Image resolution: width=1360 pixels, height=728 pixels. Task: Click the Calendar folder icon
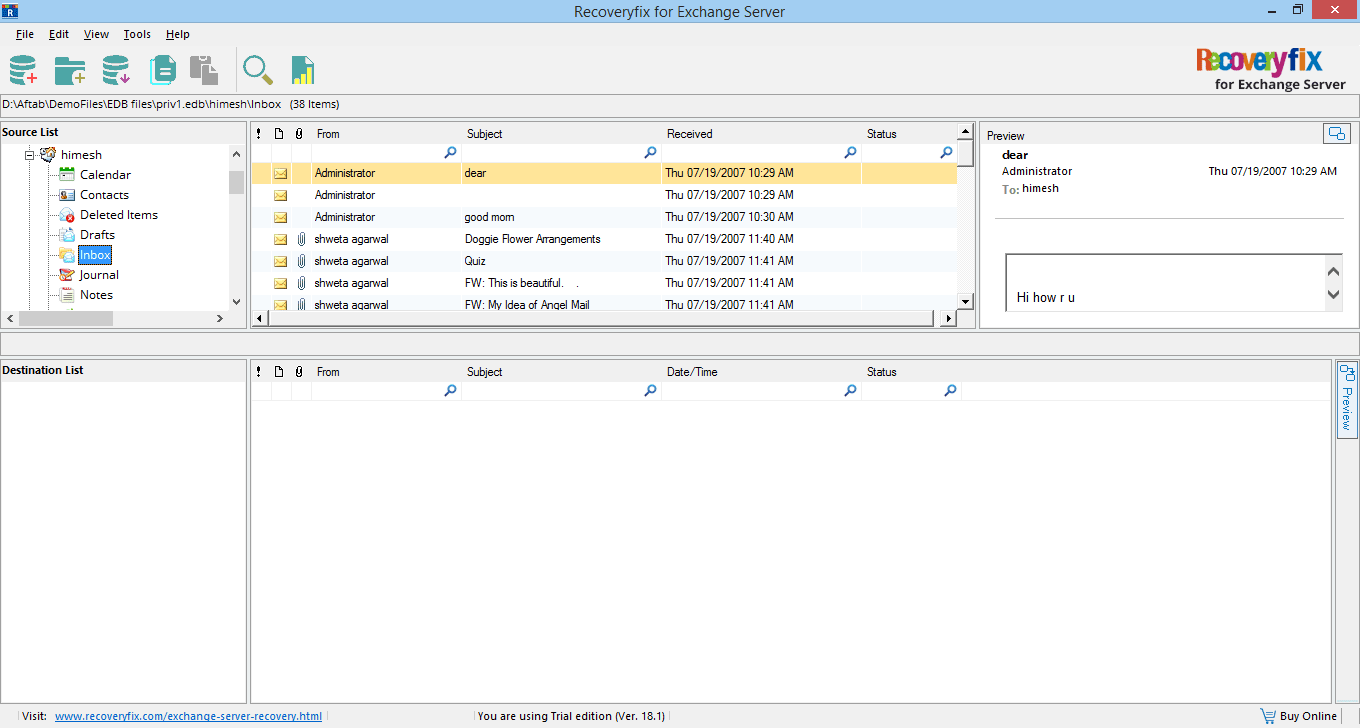[67, 174]
